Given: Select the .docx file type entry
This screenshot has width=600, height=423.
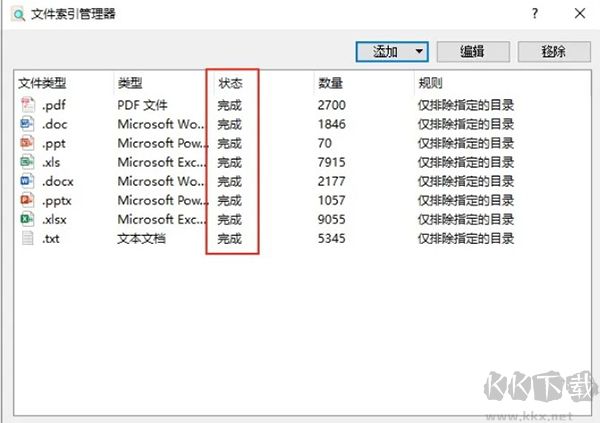Looking at the screenshot, I should click(58, 181).
